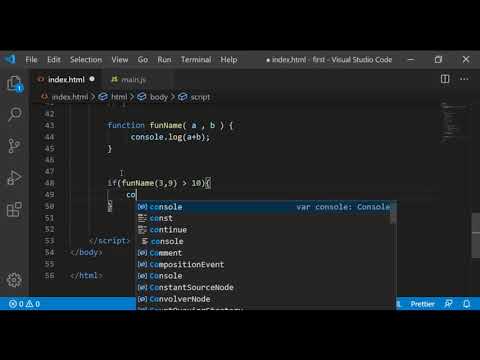Image resolution: width=480 pixels, height=360 pixels.
Task: Select the first console variable suggestion
Action: (x=263, y=207)
